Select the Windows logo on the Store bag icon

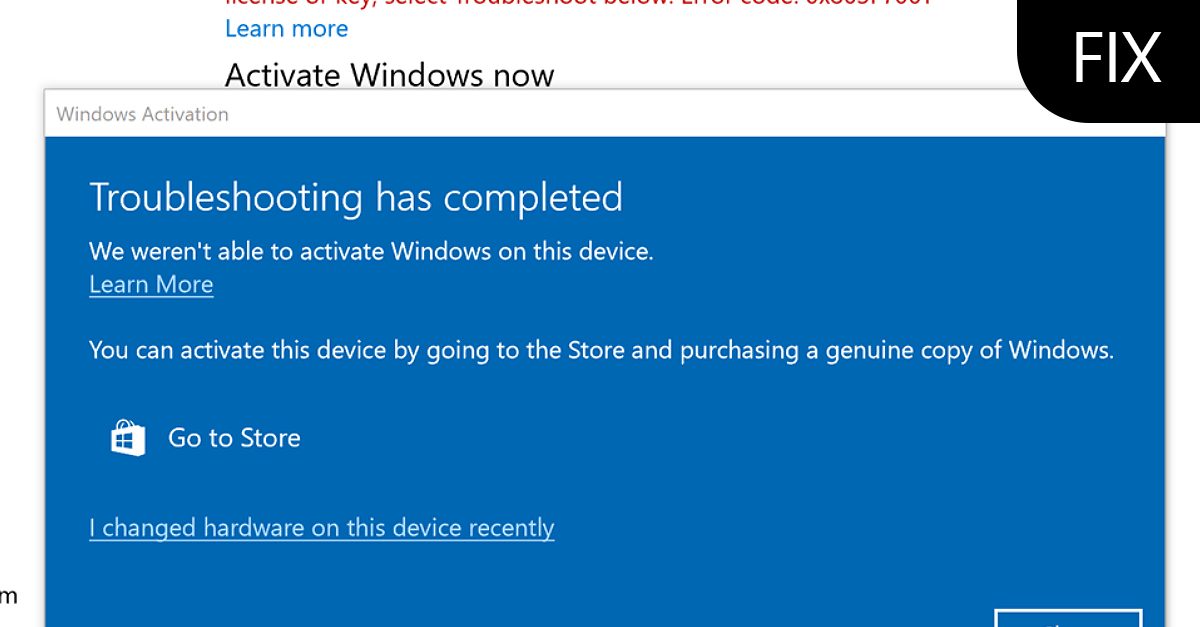126,441
